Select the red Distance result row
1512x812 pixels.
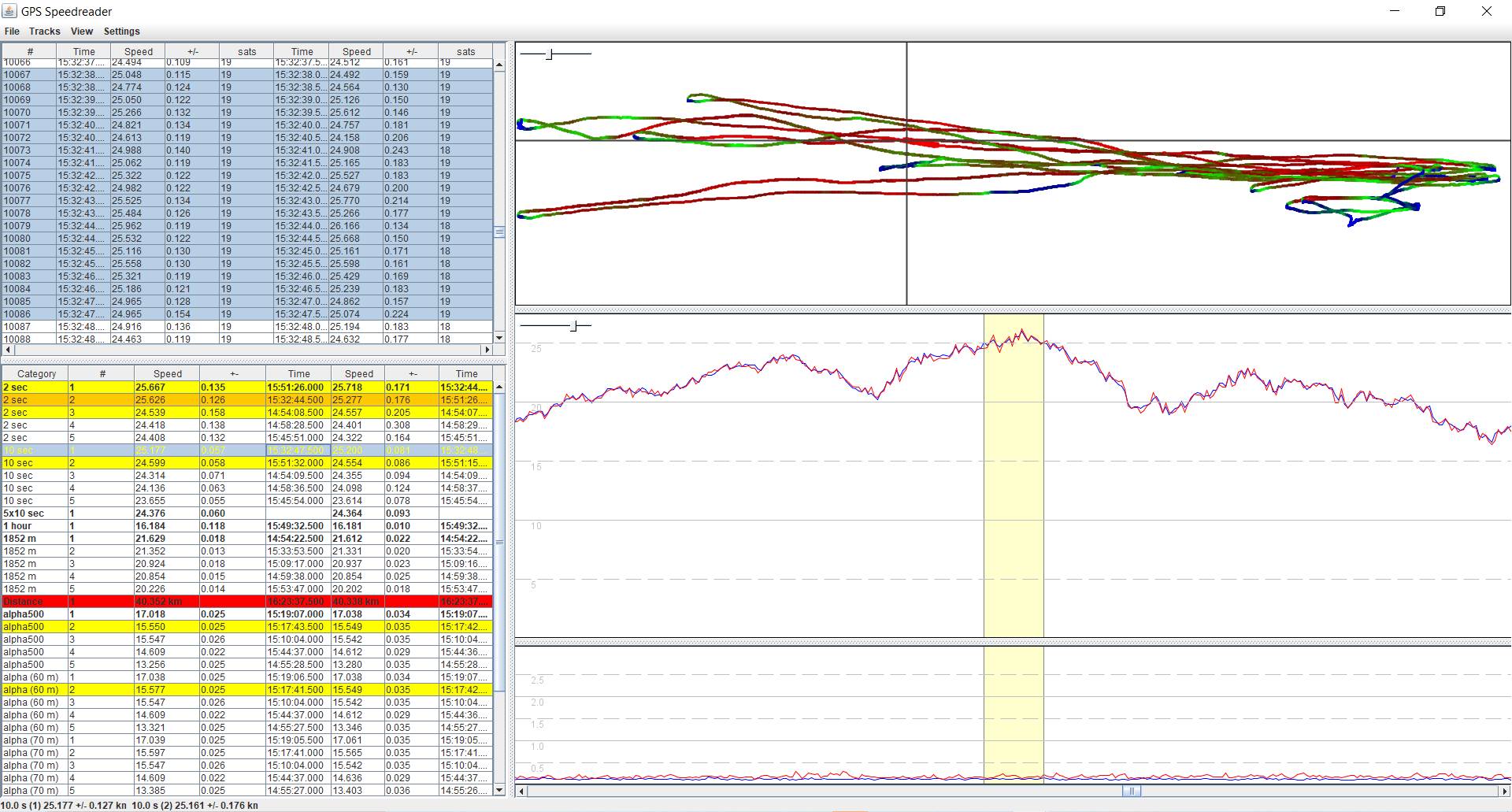(236, 602)
